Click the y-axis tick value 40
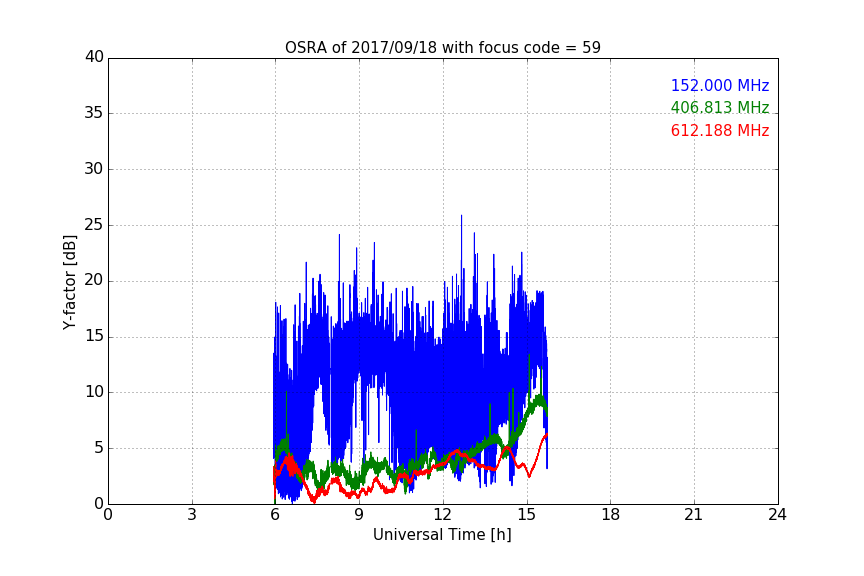864x576 pixels. point(94,57)
